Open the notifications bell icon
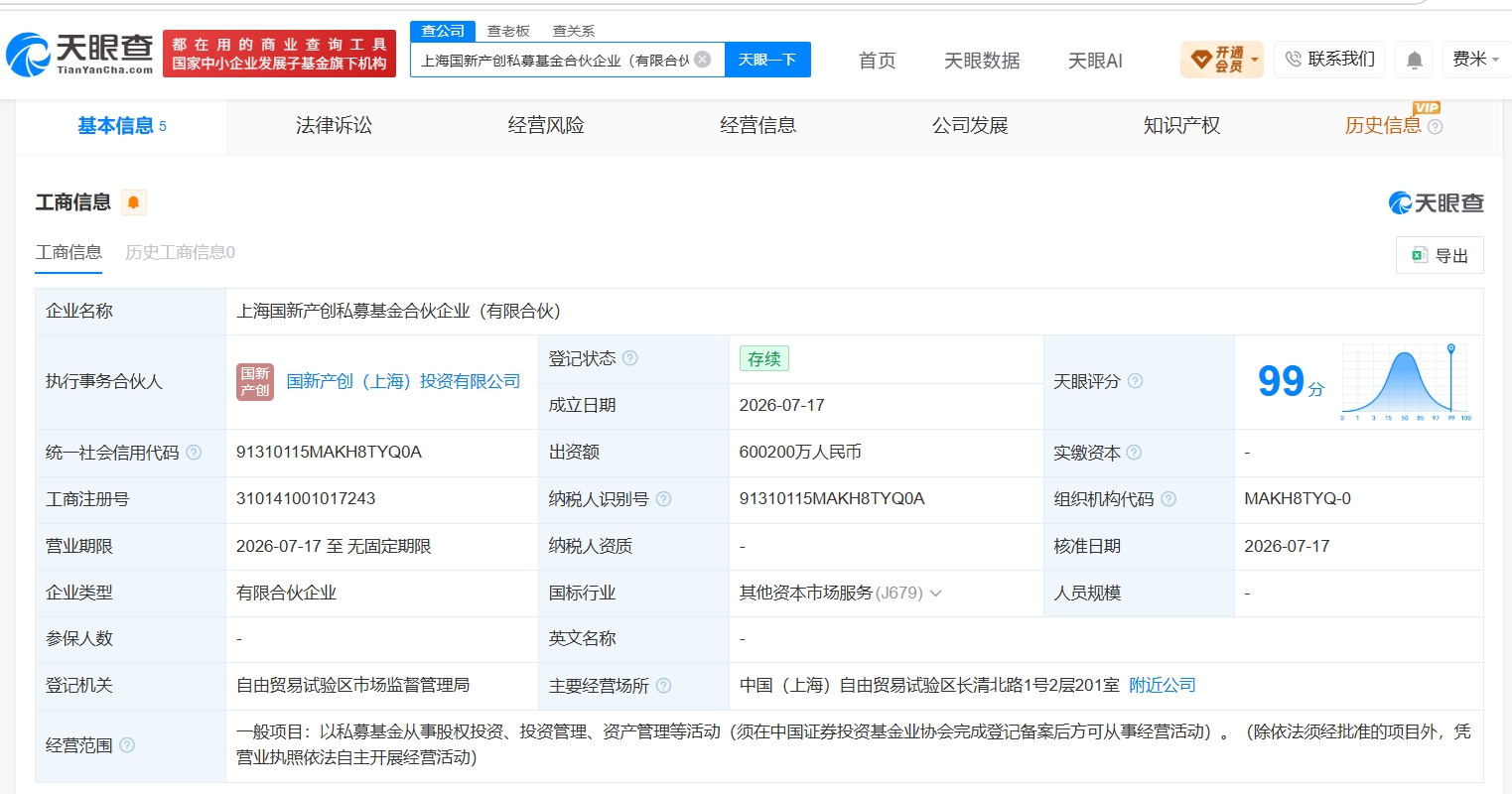 coord(1414,61)
